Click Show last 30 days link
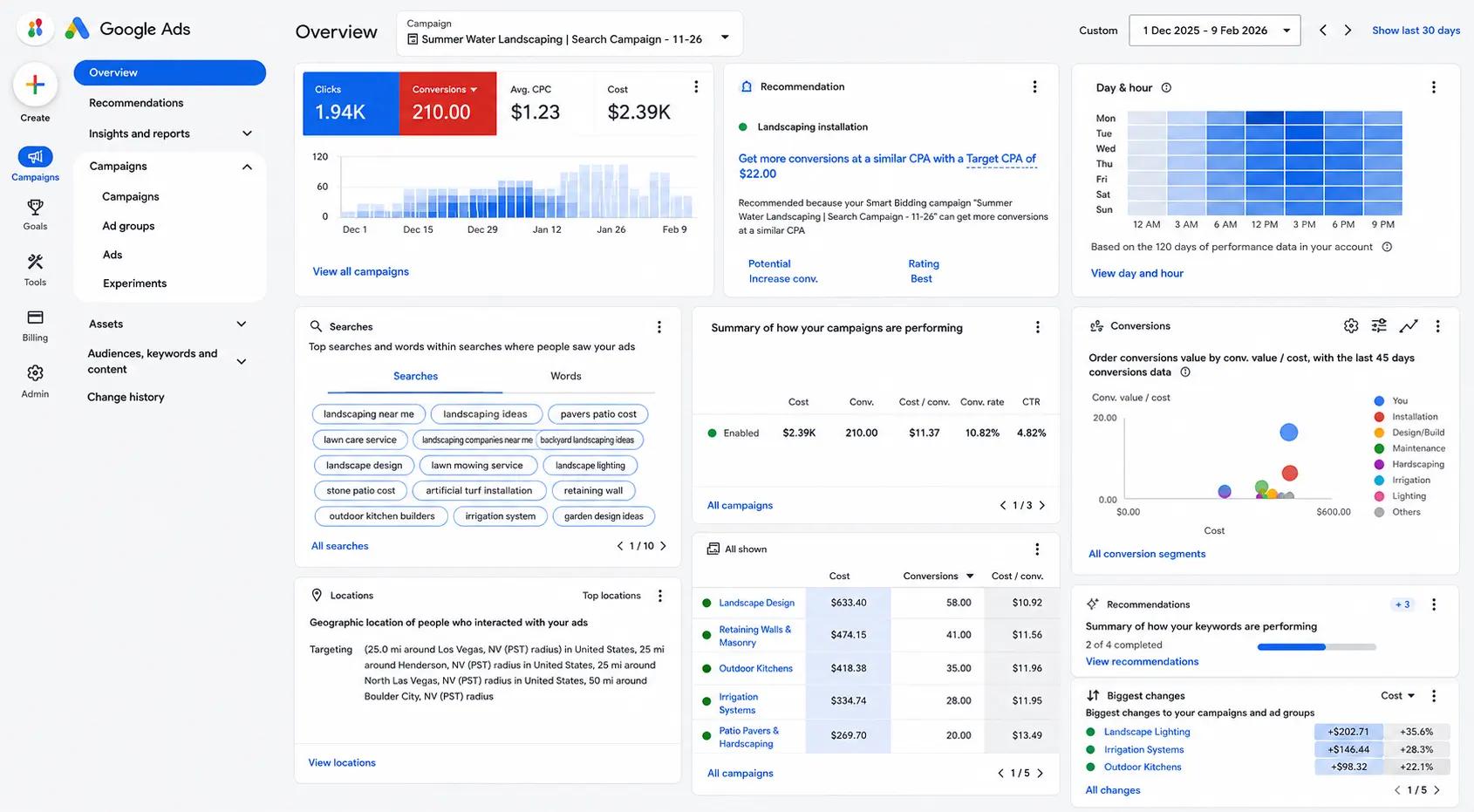1474x812 pixels. [x=1416, y=31]
